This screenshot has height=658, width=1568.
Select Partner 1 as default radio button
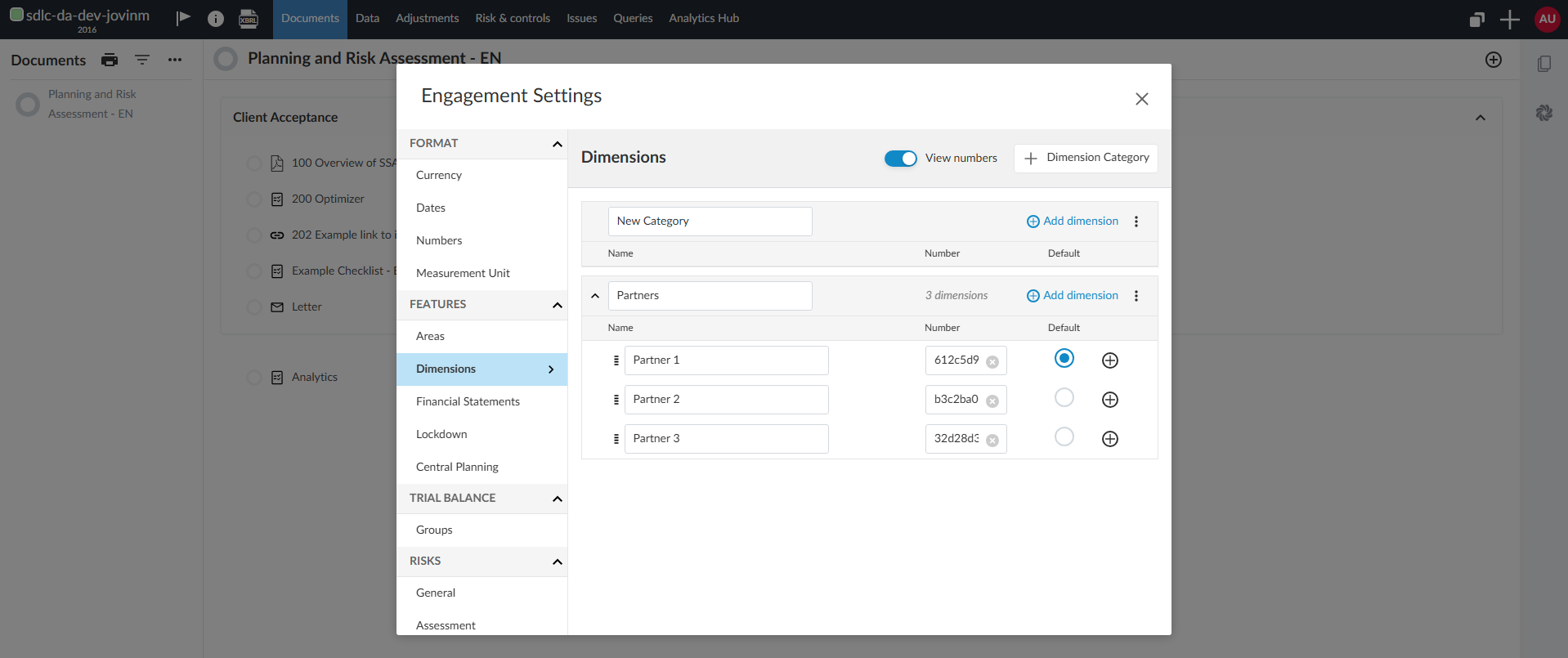1064,358
